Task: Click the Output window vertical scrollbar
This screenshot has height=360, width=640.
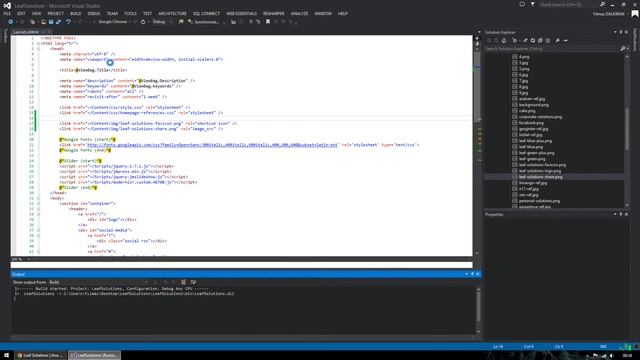Action: (x=478, y=311)
